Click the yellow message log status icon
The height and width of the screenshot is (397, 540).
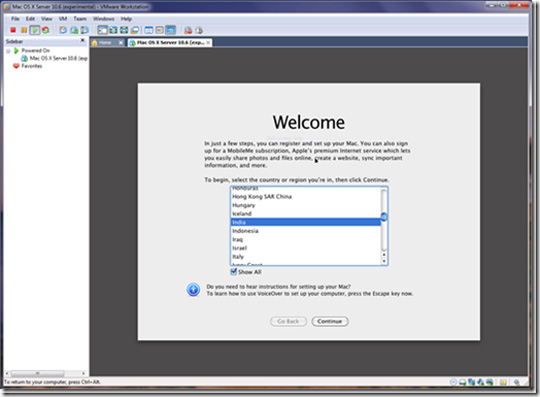tap(503, 382)
